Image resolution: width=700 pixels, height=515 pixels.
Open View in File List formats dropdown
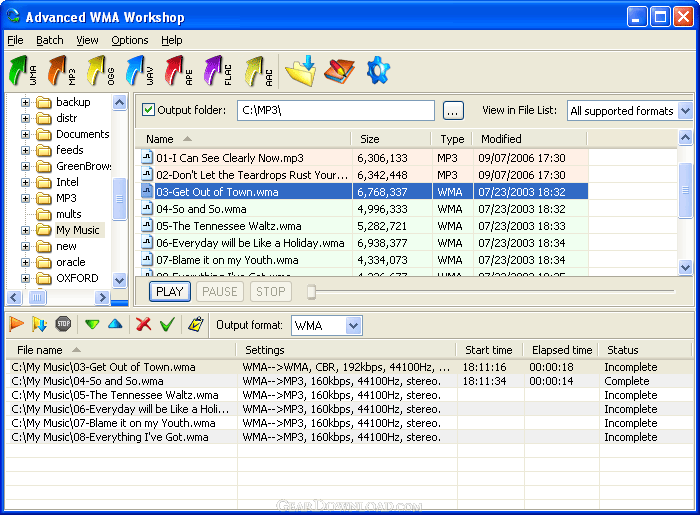(685, 110)
